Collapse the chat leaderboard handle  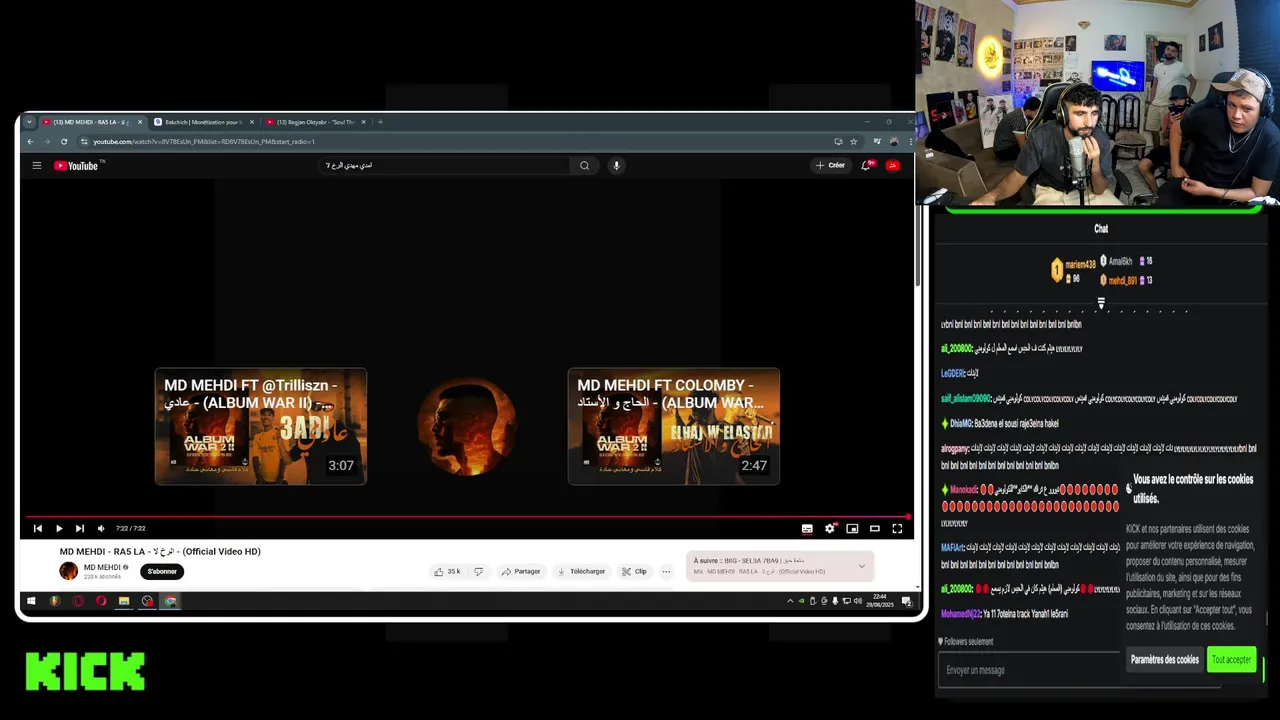(1101, 302)
